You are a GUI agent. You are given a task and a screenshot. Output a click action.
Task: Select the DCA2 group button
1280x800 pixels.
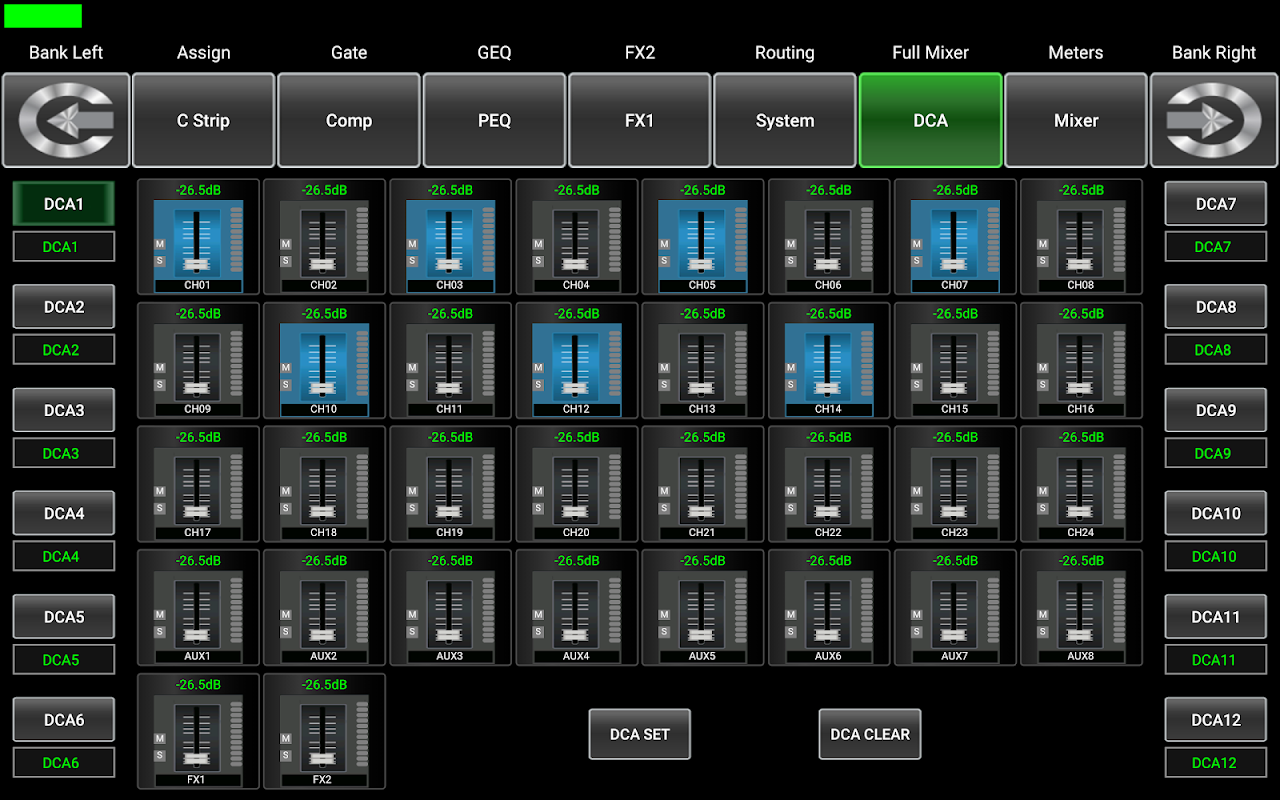(64, 307)
